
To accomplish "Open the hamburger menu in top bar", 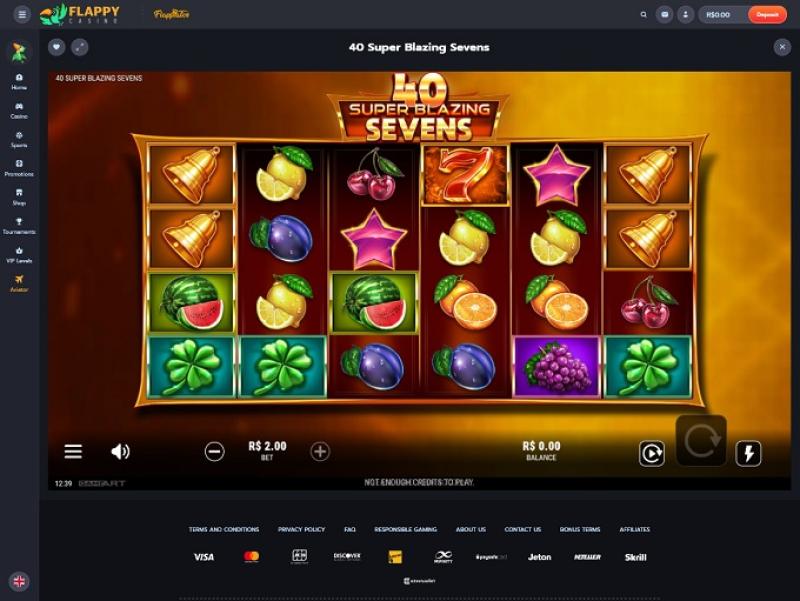I will [22, 15].
